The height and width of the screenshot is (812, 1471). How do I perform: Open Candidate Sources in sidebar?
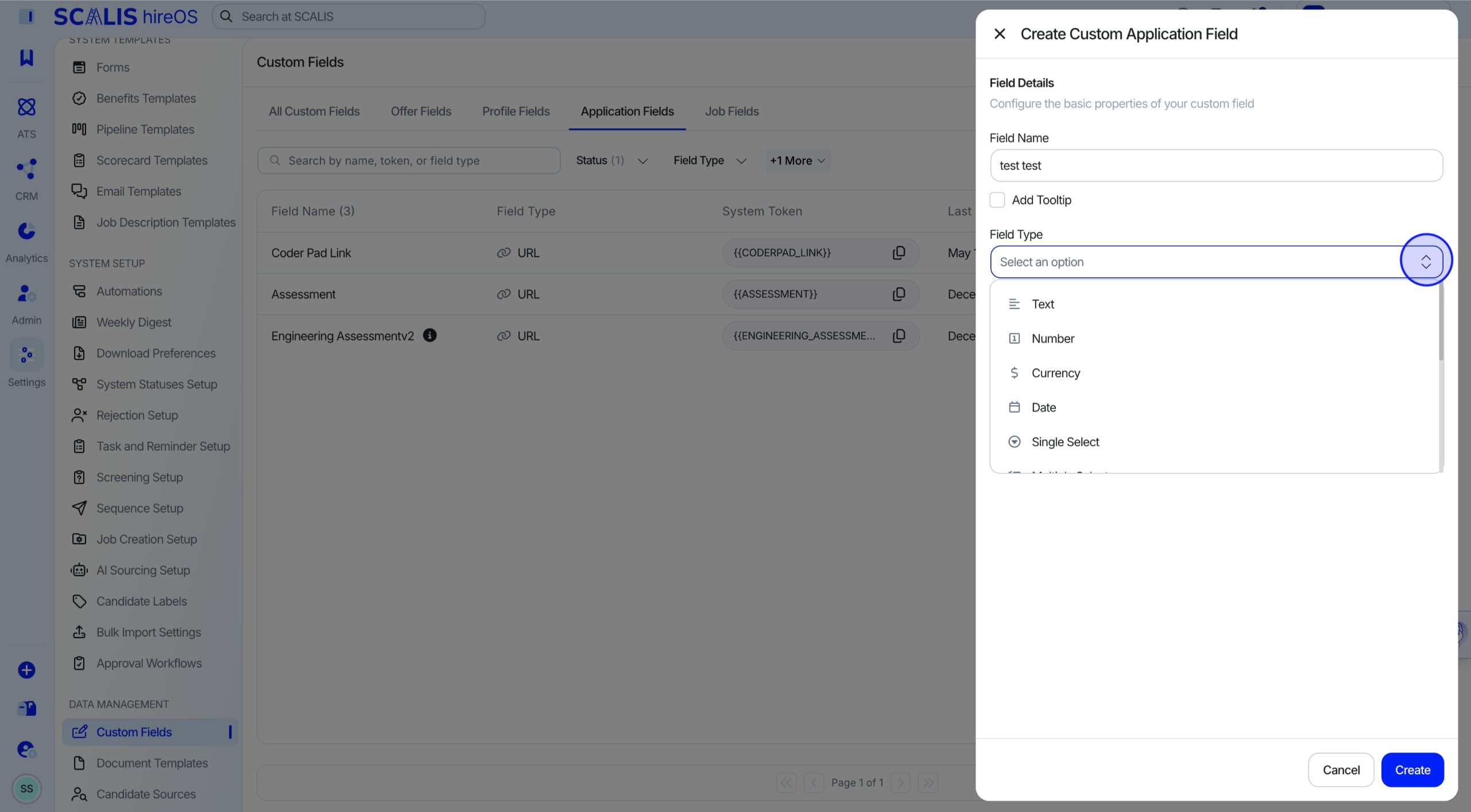[x=150, y=794]
